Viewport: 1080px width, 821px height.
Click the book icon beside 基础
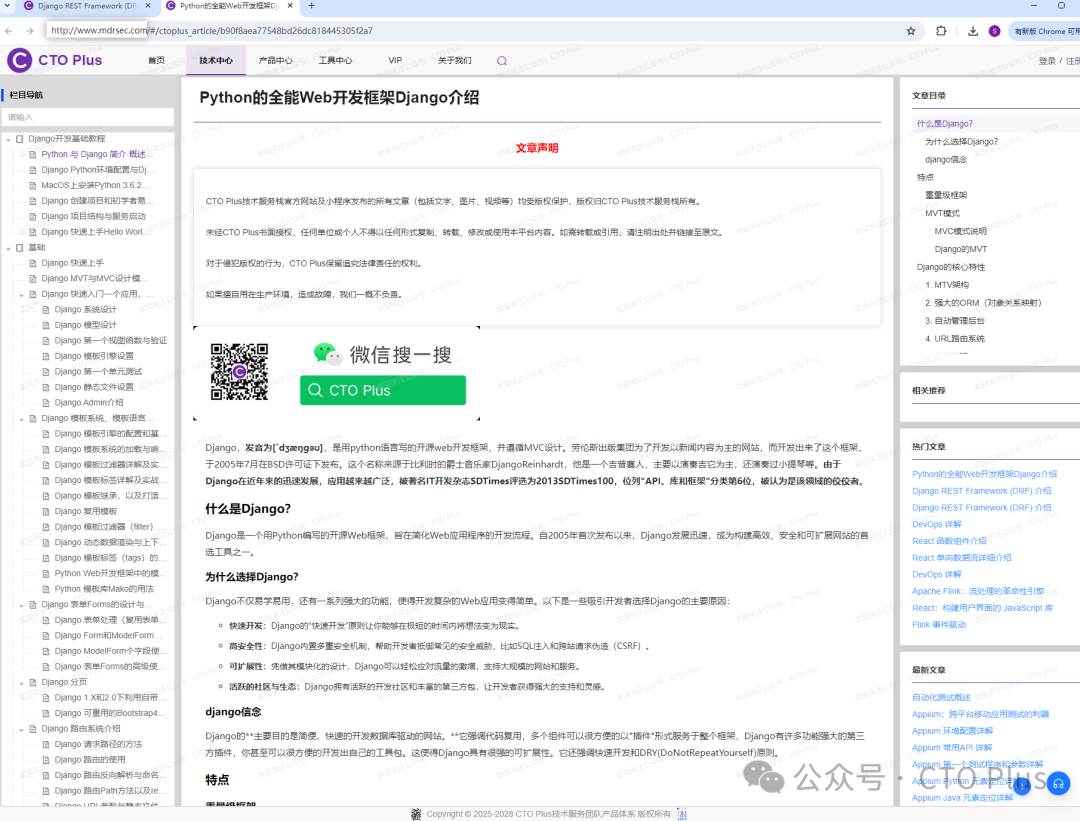click(19, 248)
